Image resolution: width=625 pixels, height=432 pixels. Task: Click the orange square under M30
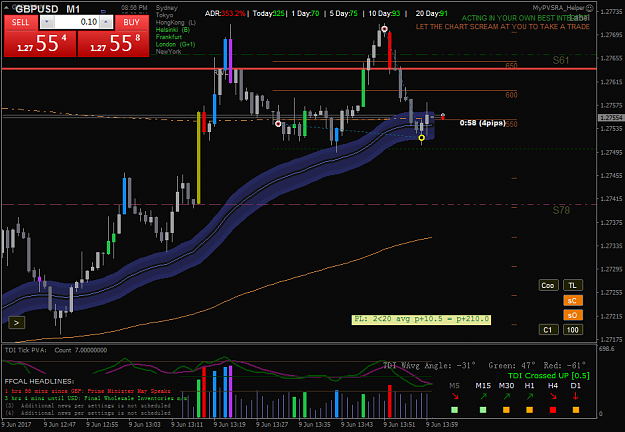coord(506,410)
